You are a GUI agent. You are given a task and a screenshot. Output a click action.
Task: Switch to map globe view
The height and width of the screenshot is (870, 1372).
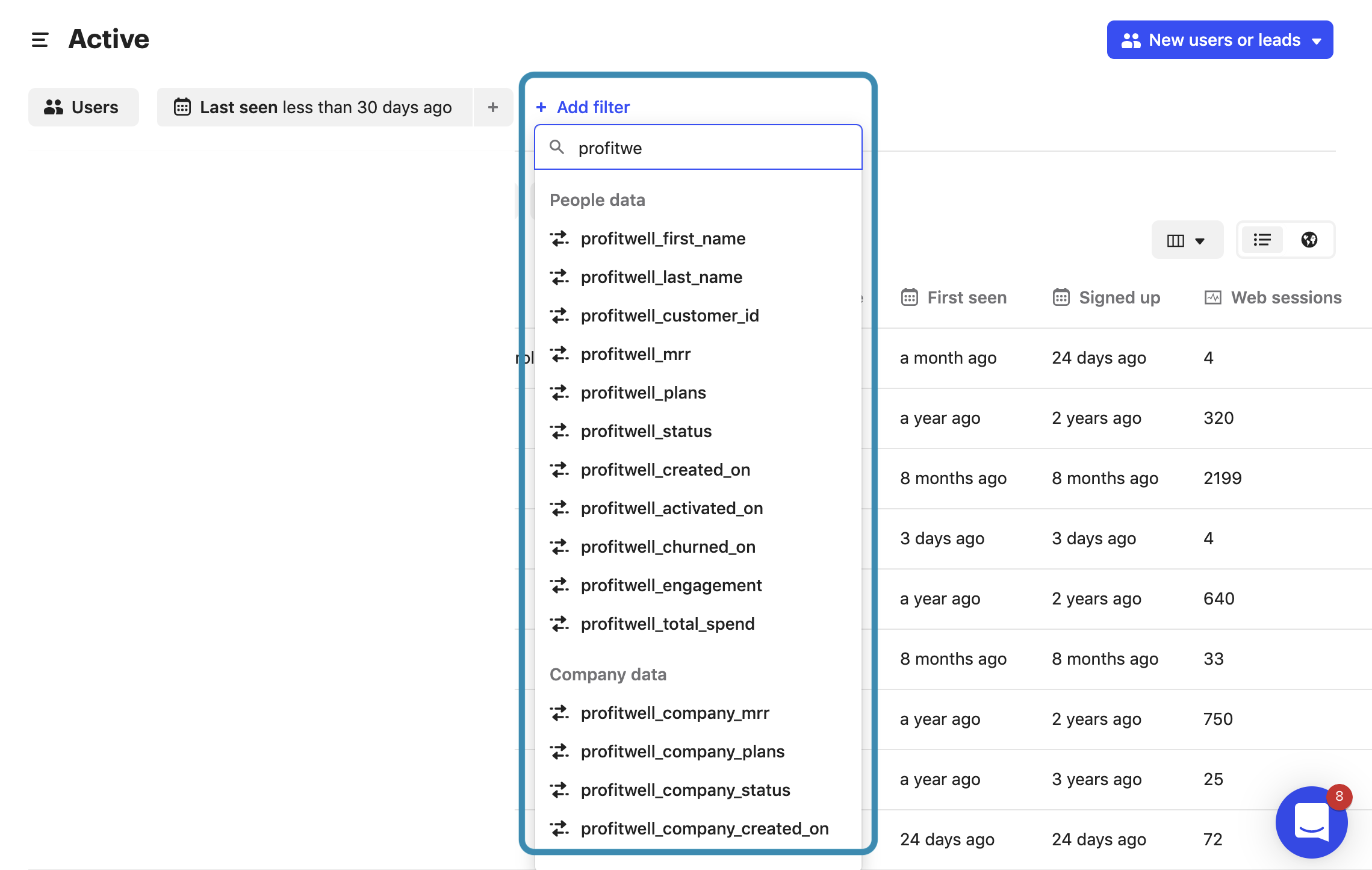coord(1309,240)
